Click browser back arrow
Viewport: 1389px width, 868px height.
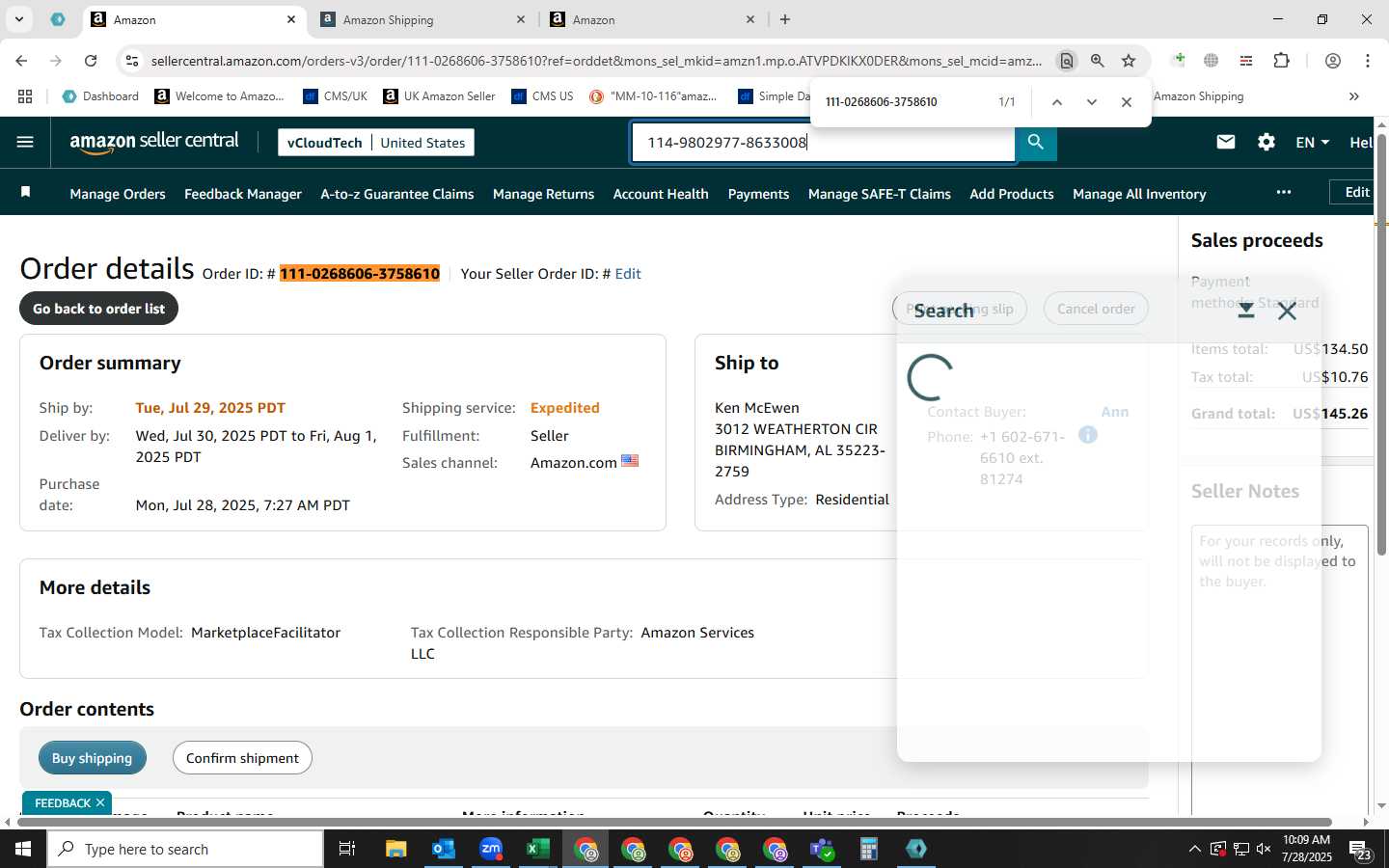click(22, 61)
